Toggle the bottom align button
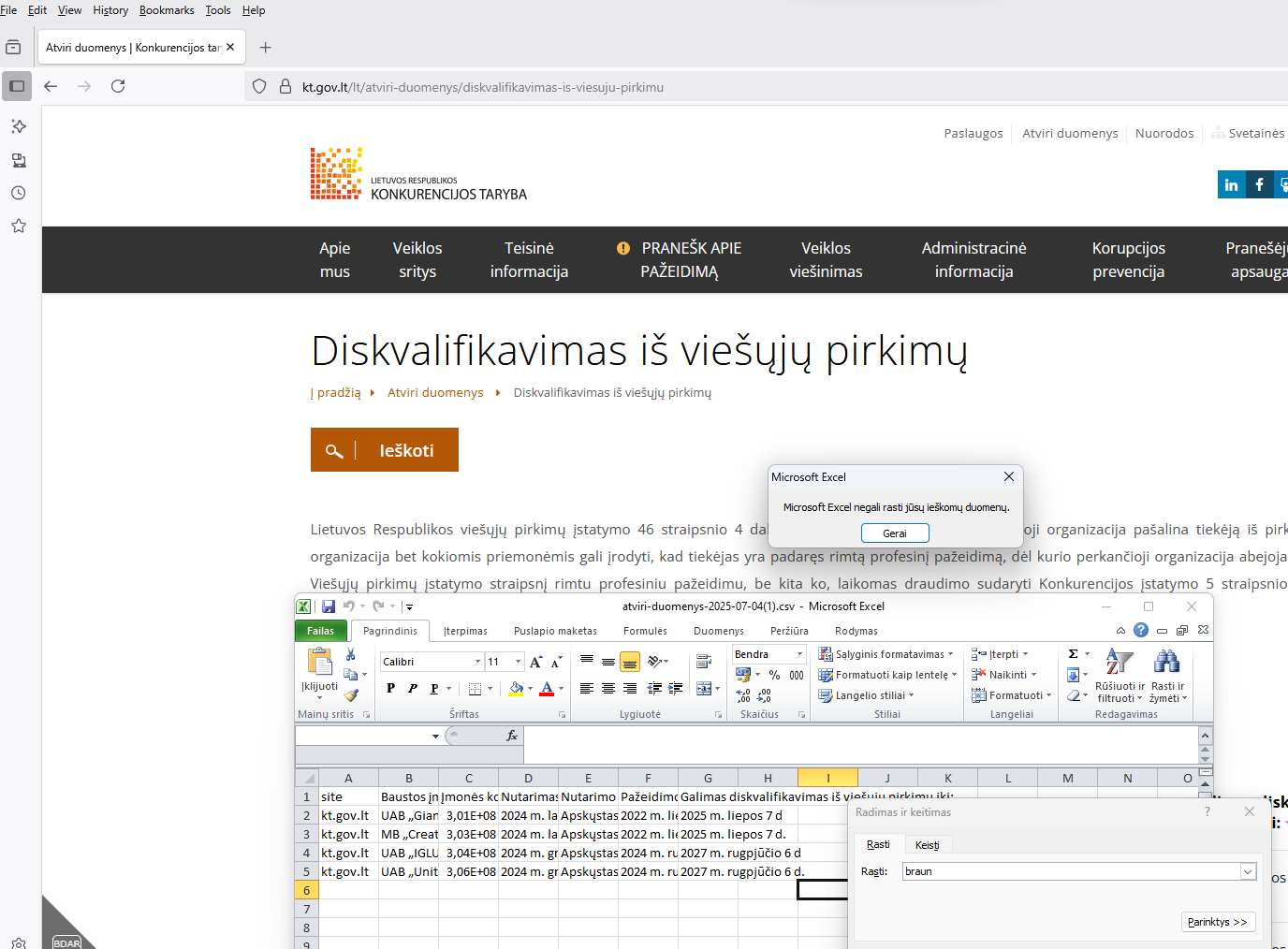The height and width of the screenshot is (949, 1288). [630, 662]
